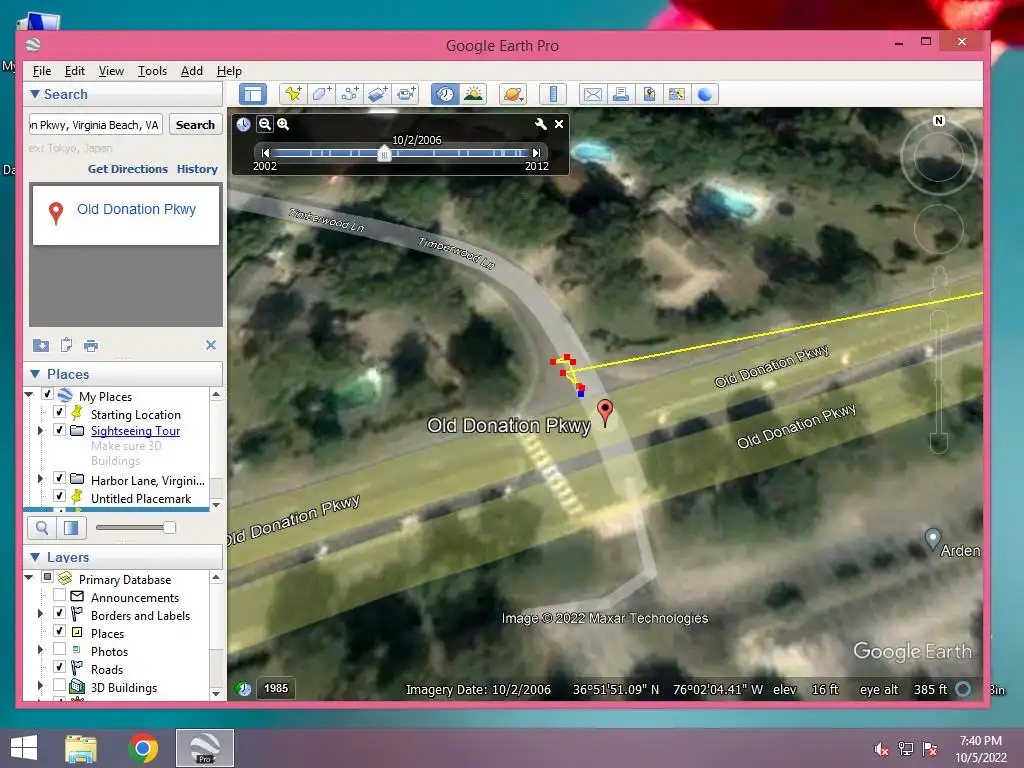Print the current view
Image resolution: width=1024 pixels, height=768 pixels.
(x=620, y=94)
